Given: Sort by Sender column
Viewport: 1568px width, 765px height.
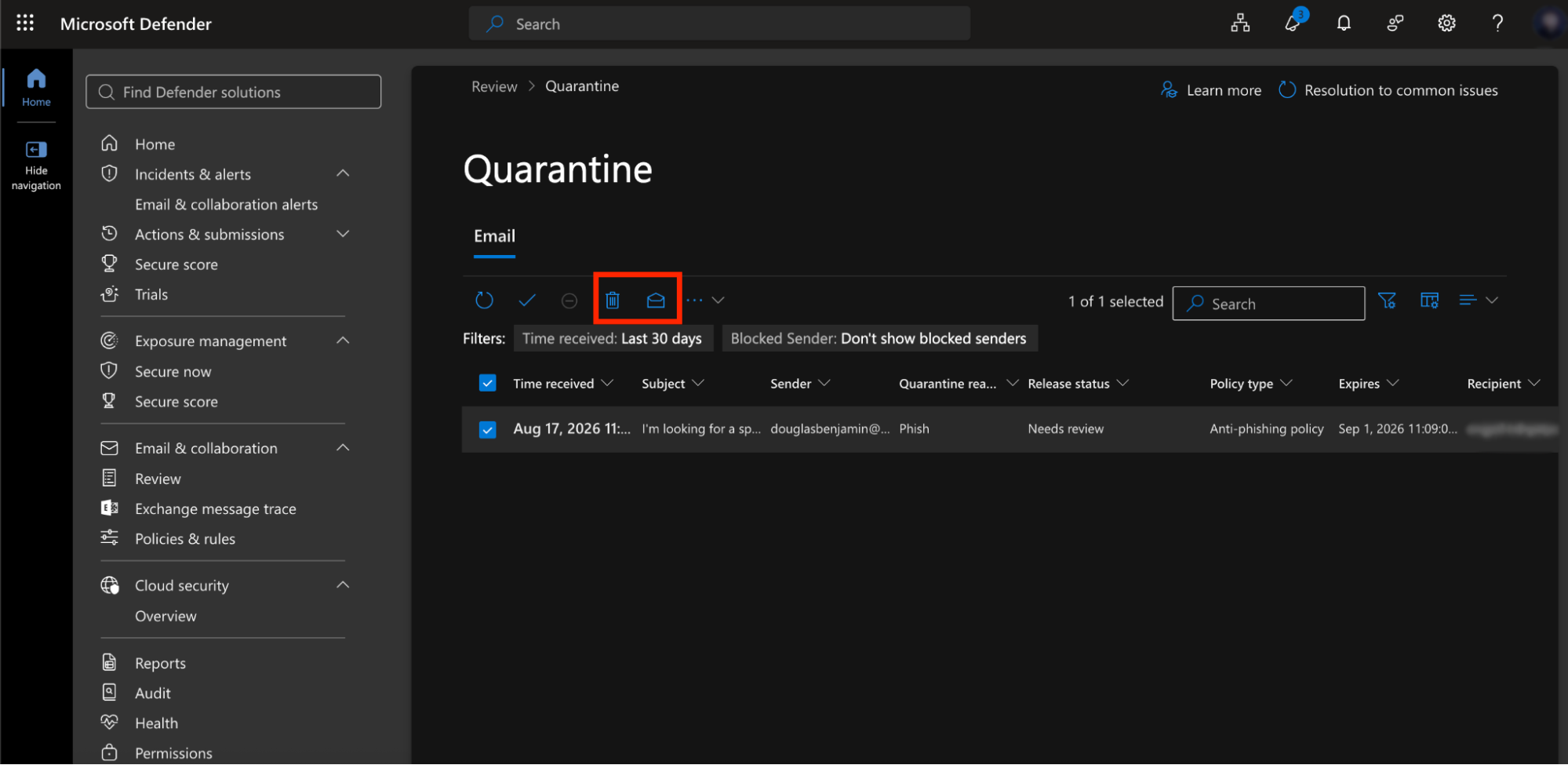Looking at the screenshot, I should tap(799, 383).
